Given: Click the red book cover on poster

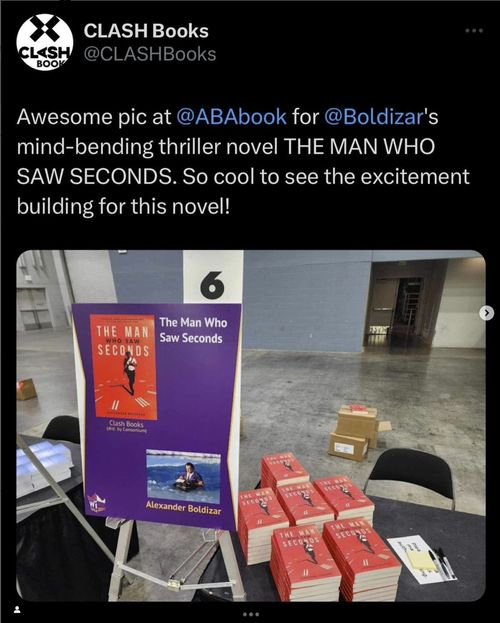Looking at the screenshot, I should [123, 367].
